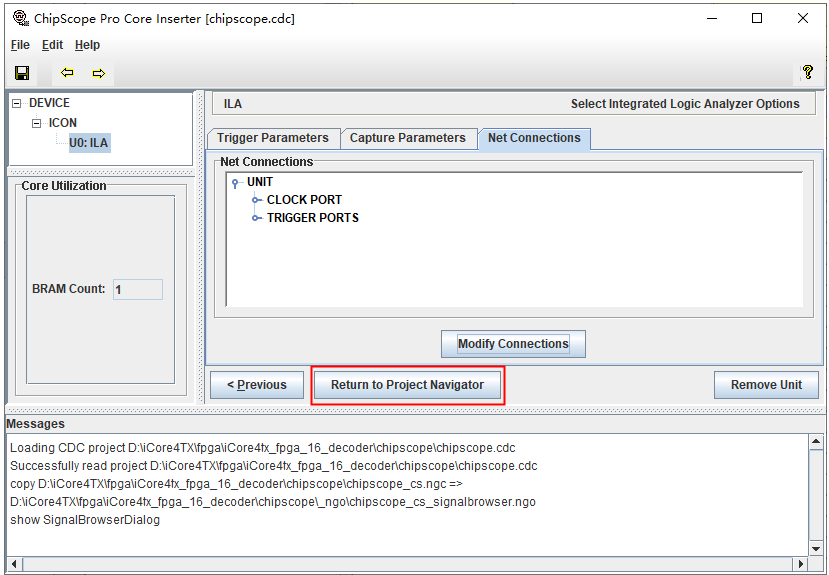Image resolution: width=829 pixels, height=575 pixels.
Task: Open the Help menu
Action: pyautogui.click(x=87, y=45)
